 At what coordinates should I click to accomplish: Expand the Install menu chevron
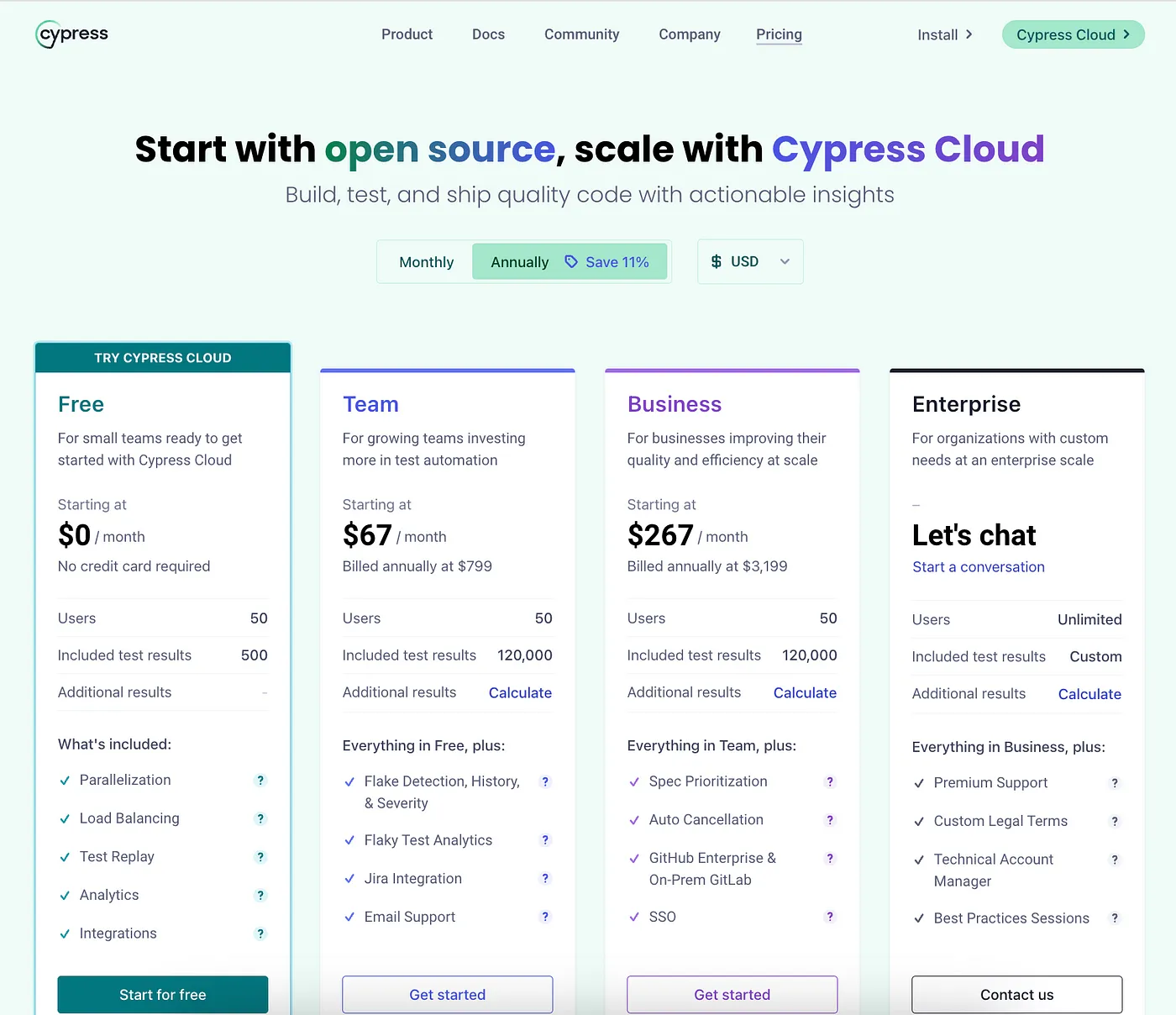point(969,34)
